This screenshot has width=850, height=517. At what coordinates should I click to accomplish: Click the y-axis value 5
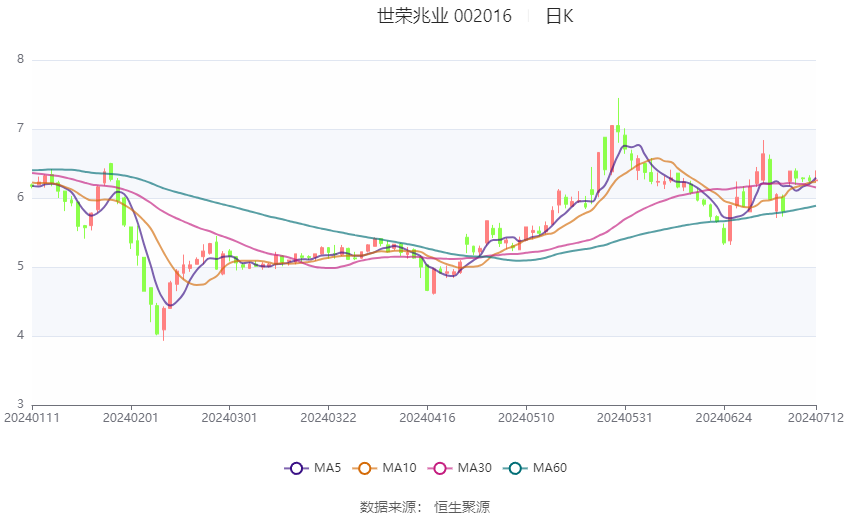click(21, 266)
